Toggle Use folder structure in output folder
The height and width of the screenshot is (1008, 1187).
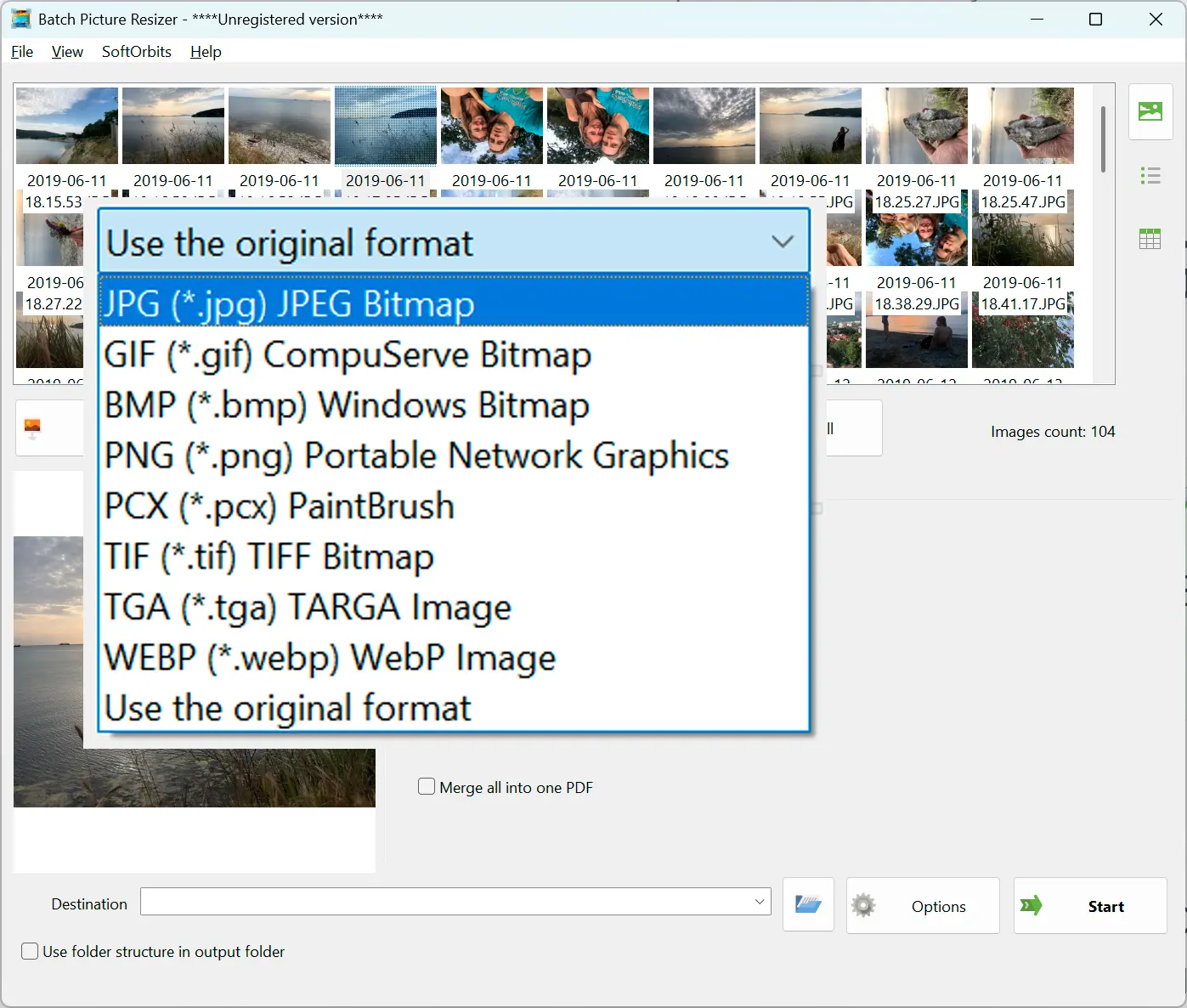[x=30, y=952]
